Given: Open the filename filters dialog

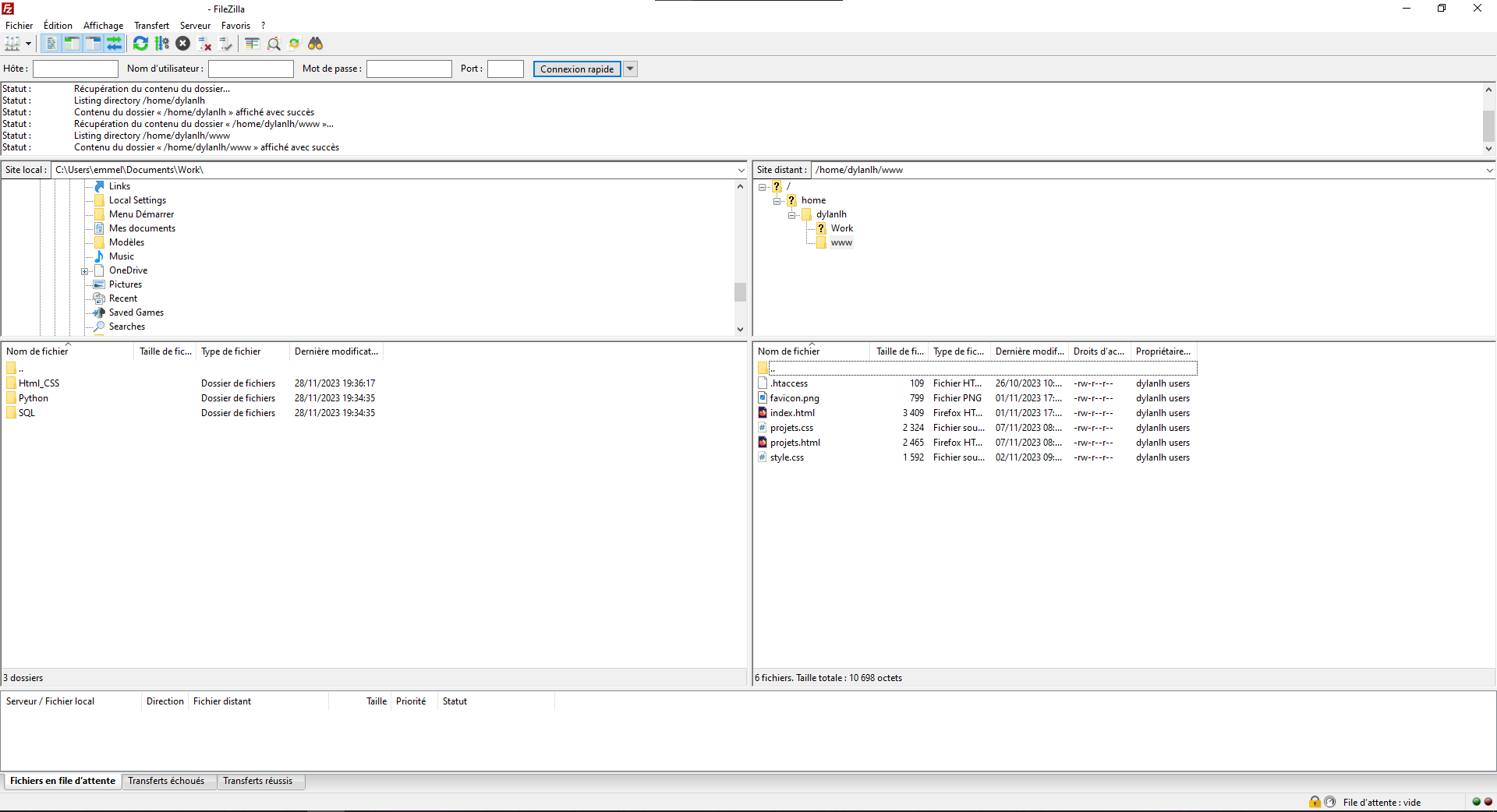Looking at the screenshot, I should coord(252,44).
